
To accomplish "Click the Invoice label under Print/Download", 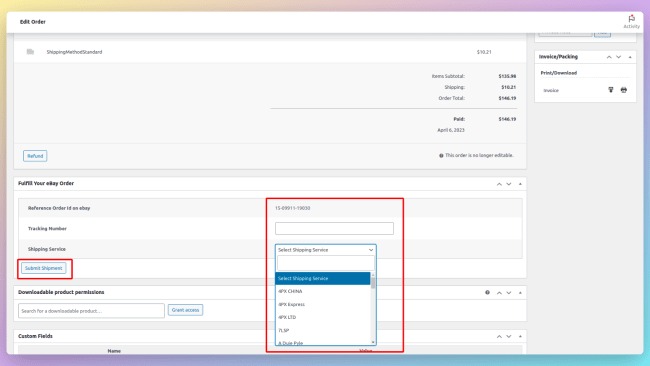I will coord(551,90).
